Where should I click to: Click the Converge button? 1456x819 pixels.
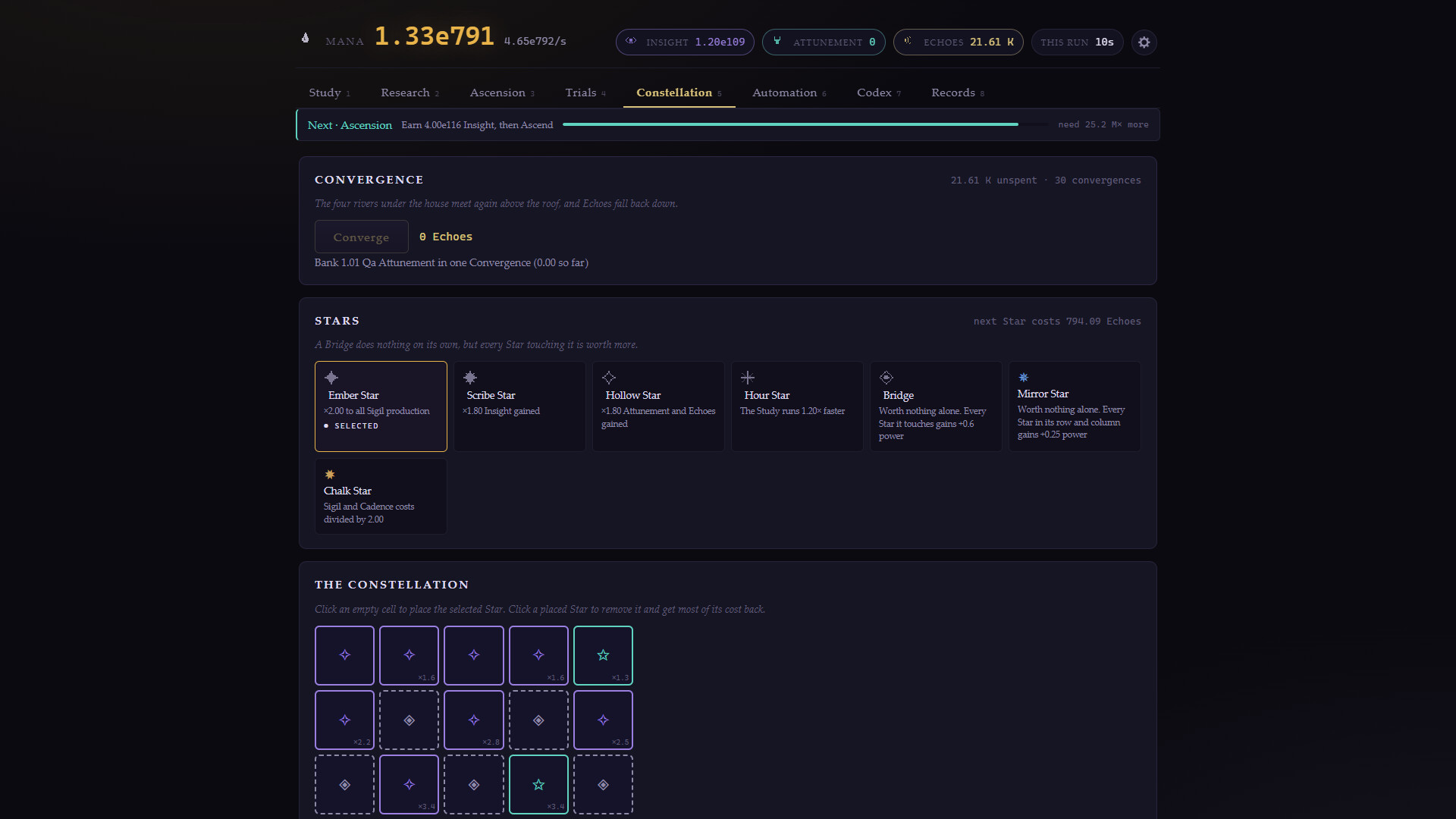361,237
